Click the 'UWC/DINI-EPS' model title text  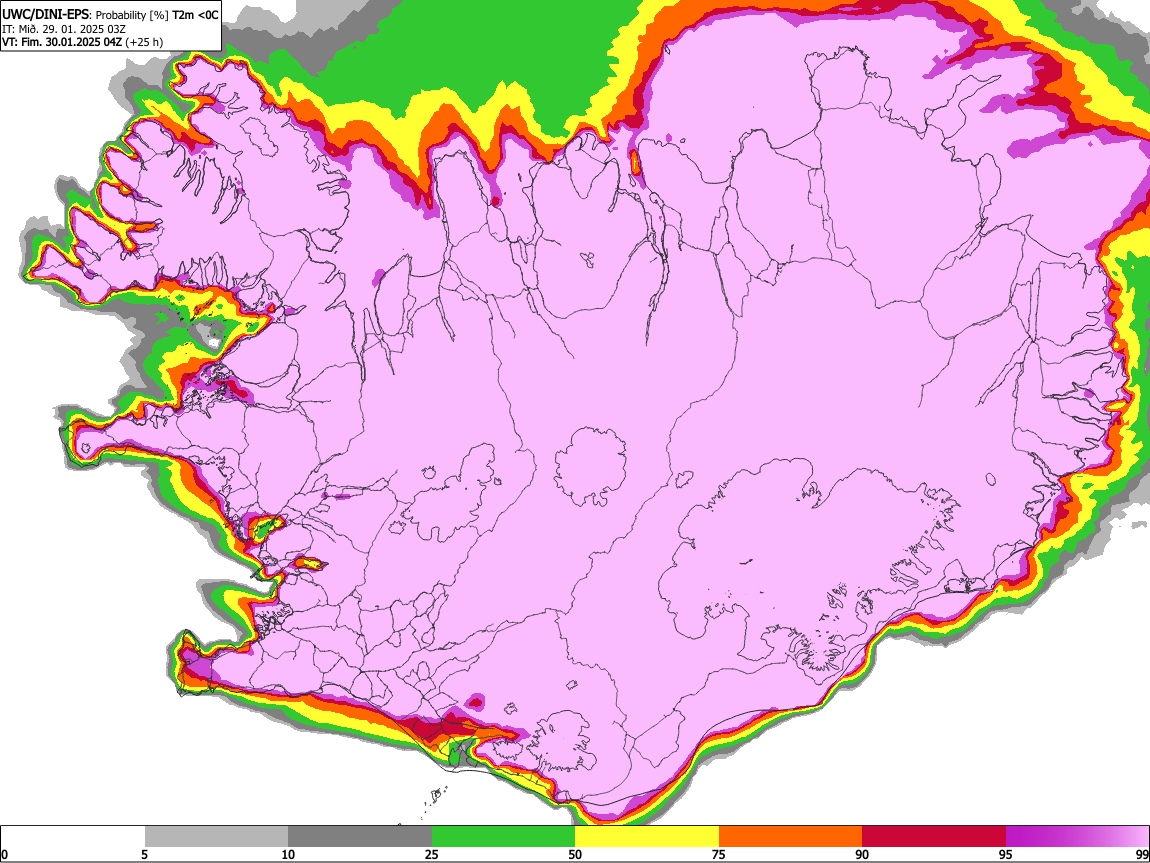click(43, 15)
